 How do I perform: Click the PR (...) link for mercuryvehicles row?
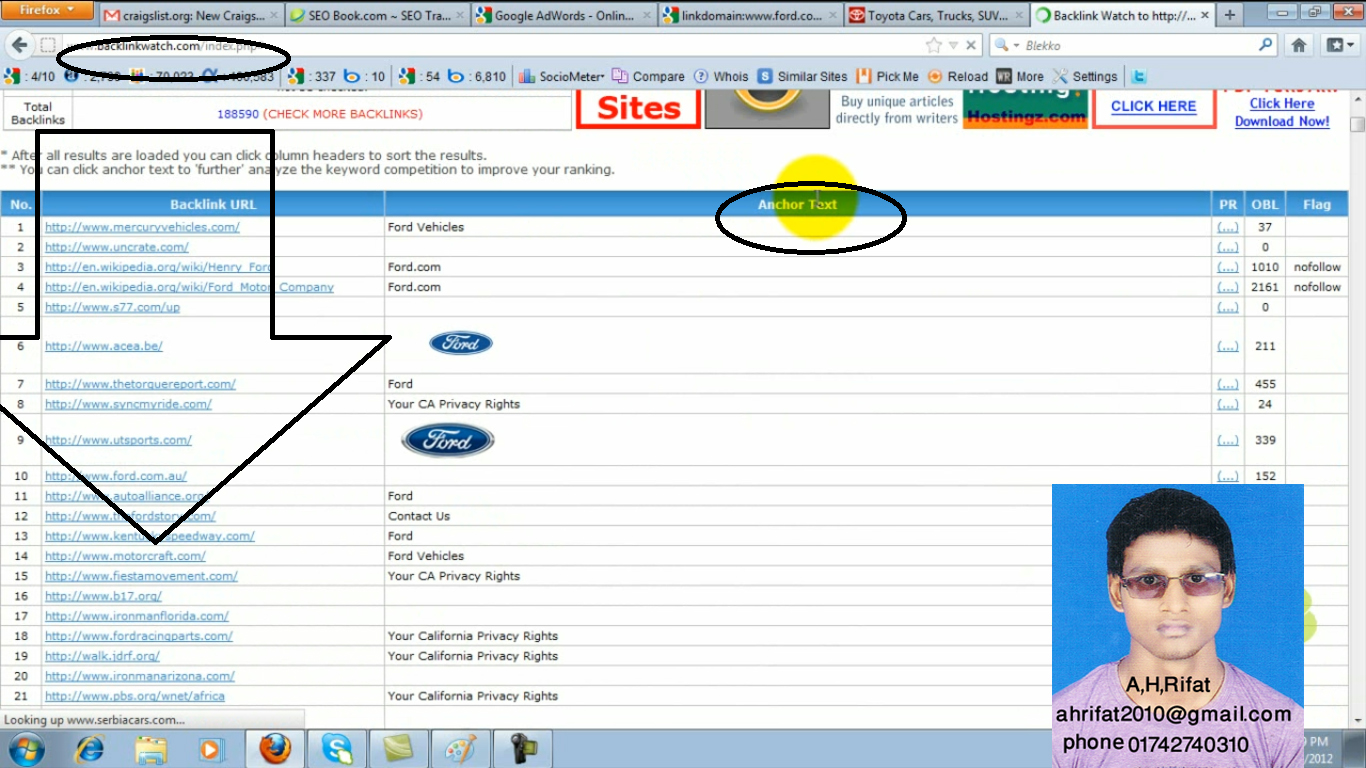pyautogui.click(x=1228, y=227)
